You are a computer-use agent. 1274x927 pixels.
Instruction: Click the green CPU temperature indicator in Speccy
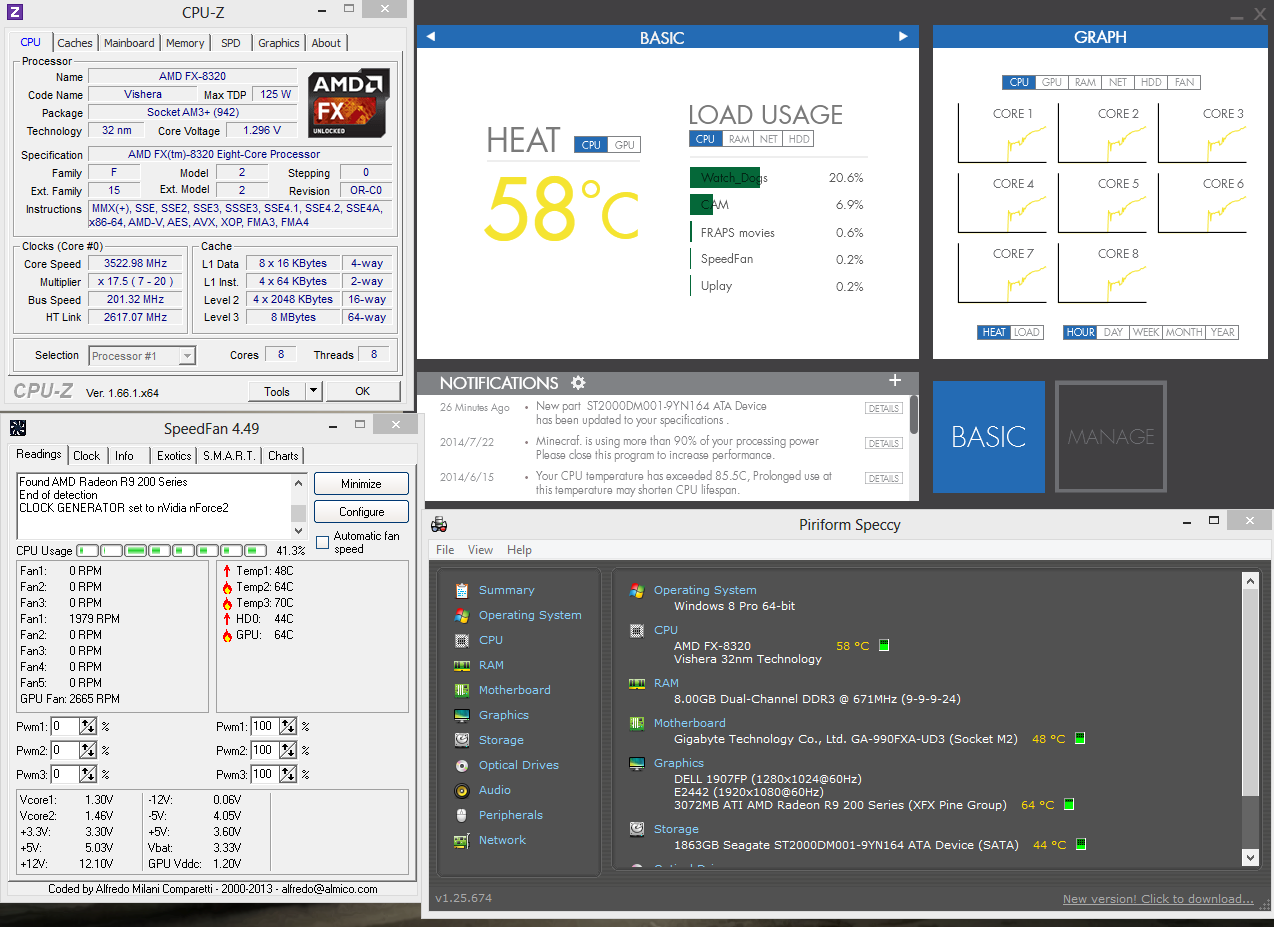click(x=884, y=645)
